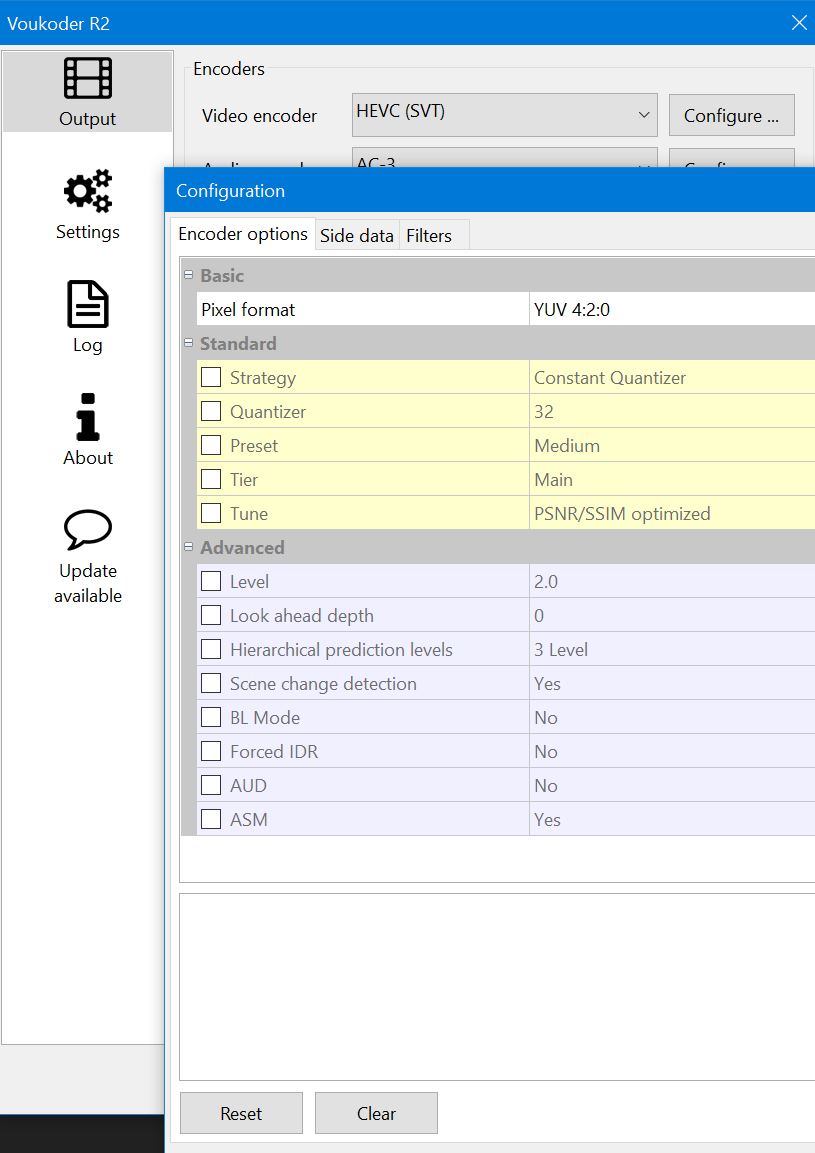
Task: Enable the Strategy option checkbox
Action: [x=211, y=378]
